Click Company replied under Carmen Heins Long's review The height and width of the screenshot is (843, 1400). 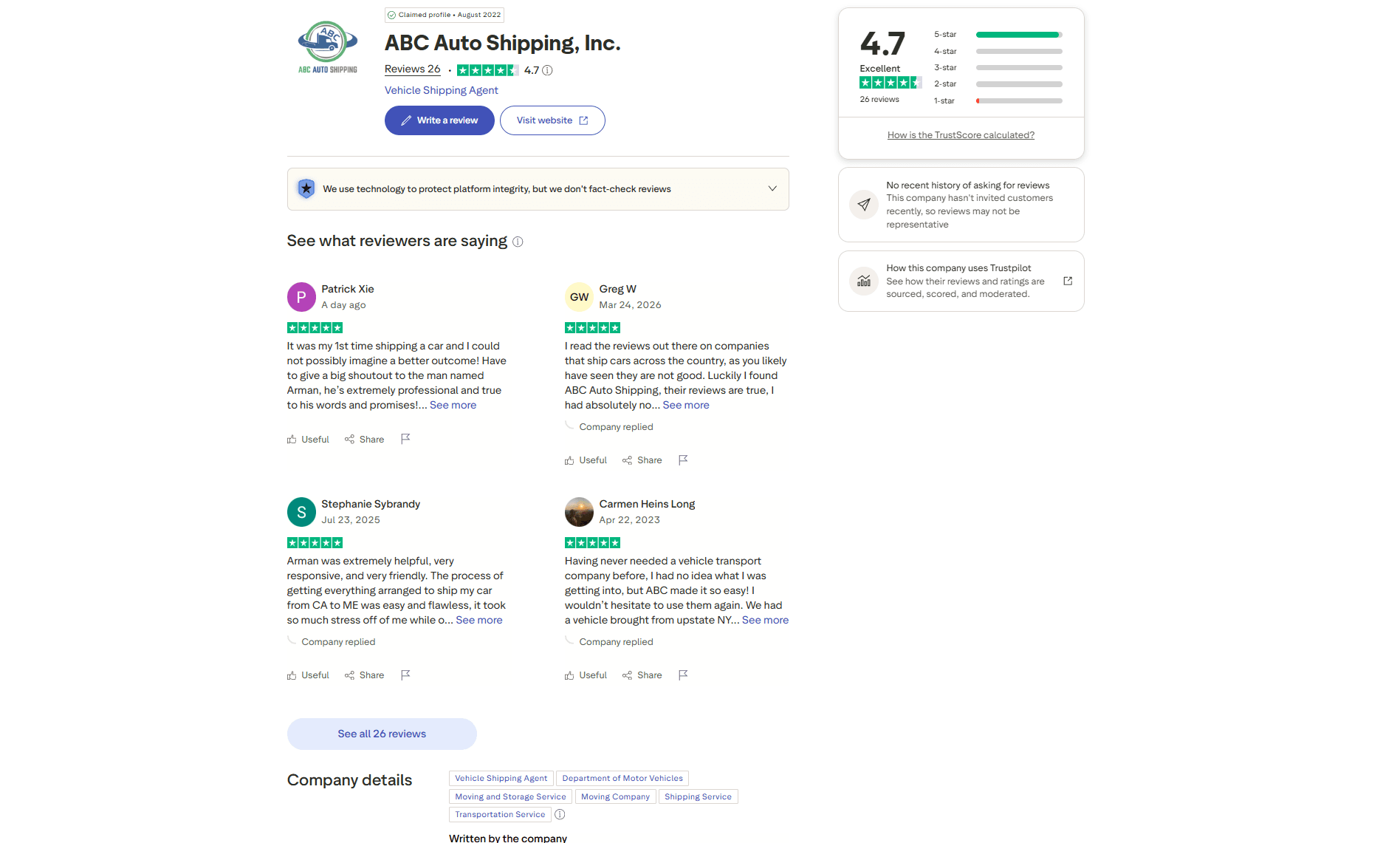(616, 642)
